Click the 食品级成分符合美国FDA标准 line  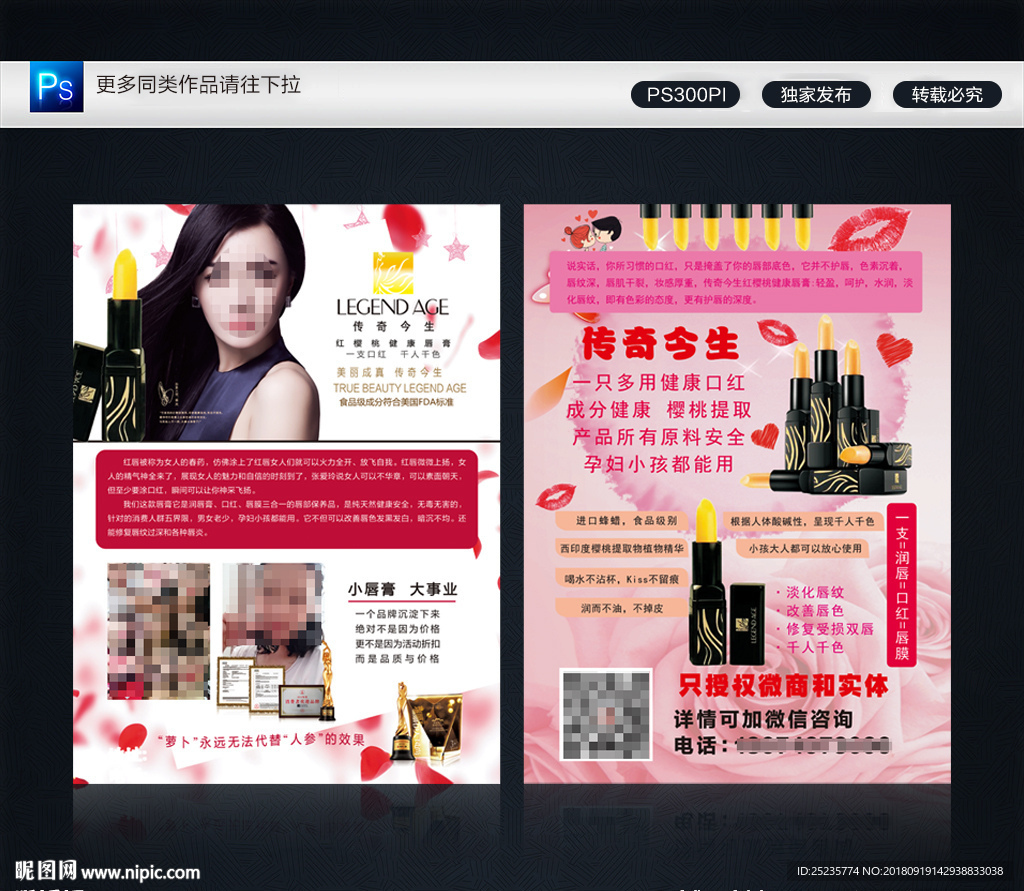[x=396, y=402]
